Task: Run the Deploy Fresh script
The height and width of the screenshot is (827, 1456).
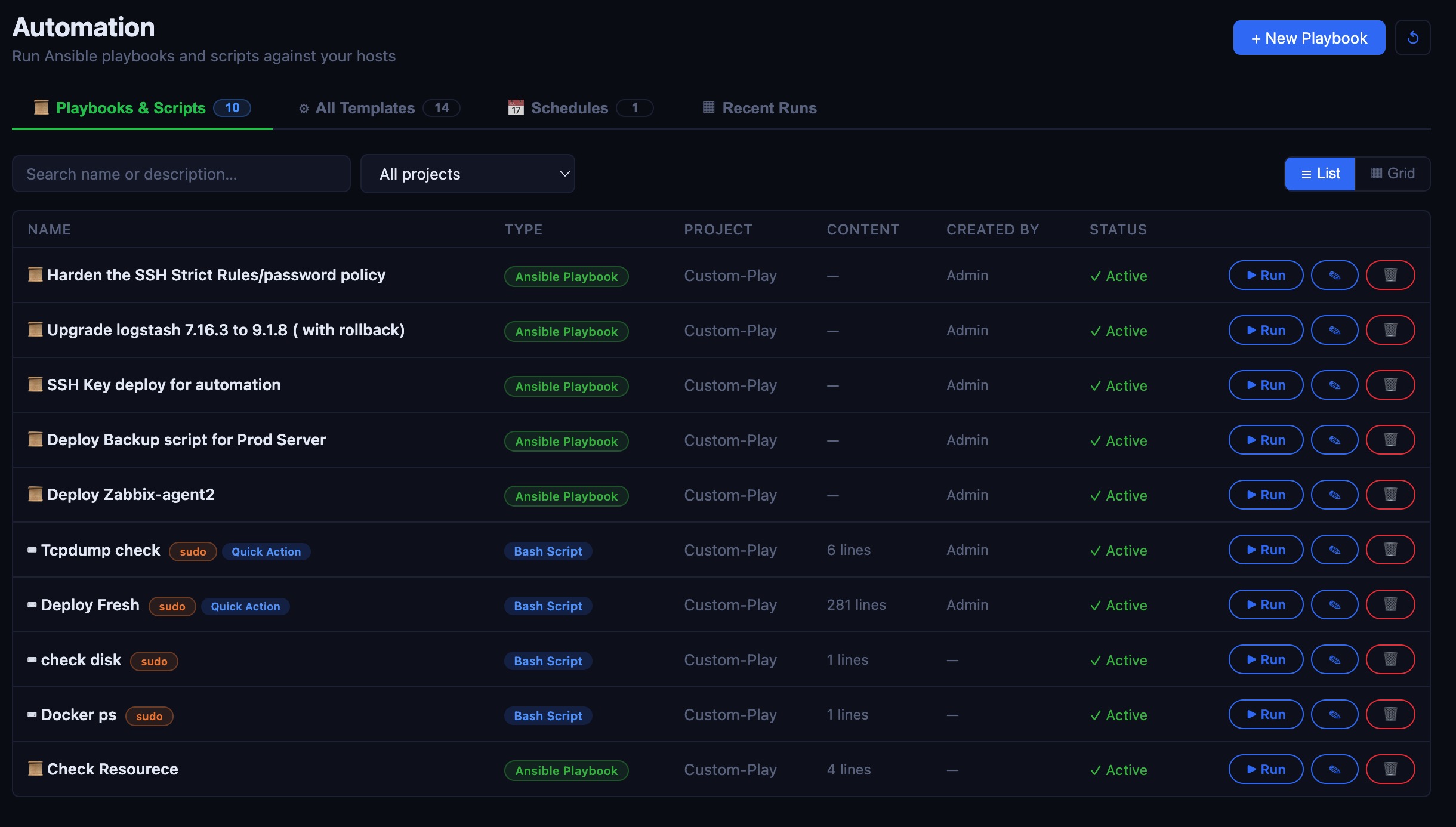Action: (x=1266, y=604)
